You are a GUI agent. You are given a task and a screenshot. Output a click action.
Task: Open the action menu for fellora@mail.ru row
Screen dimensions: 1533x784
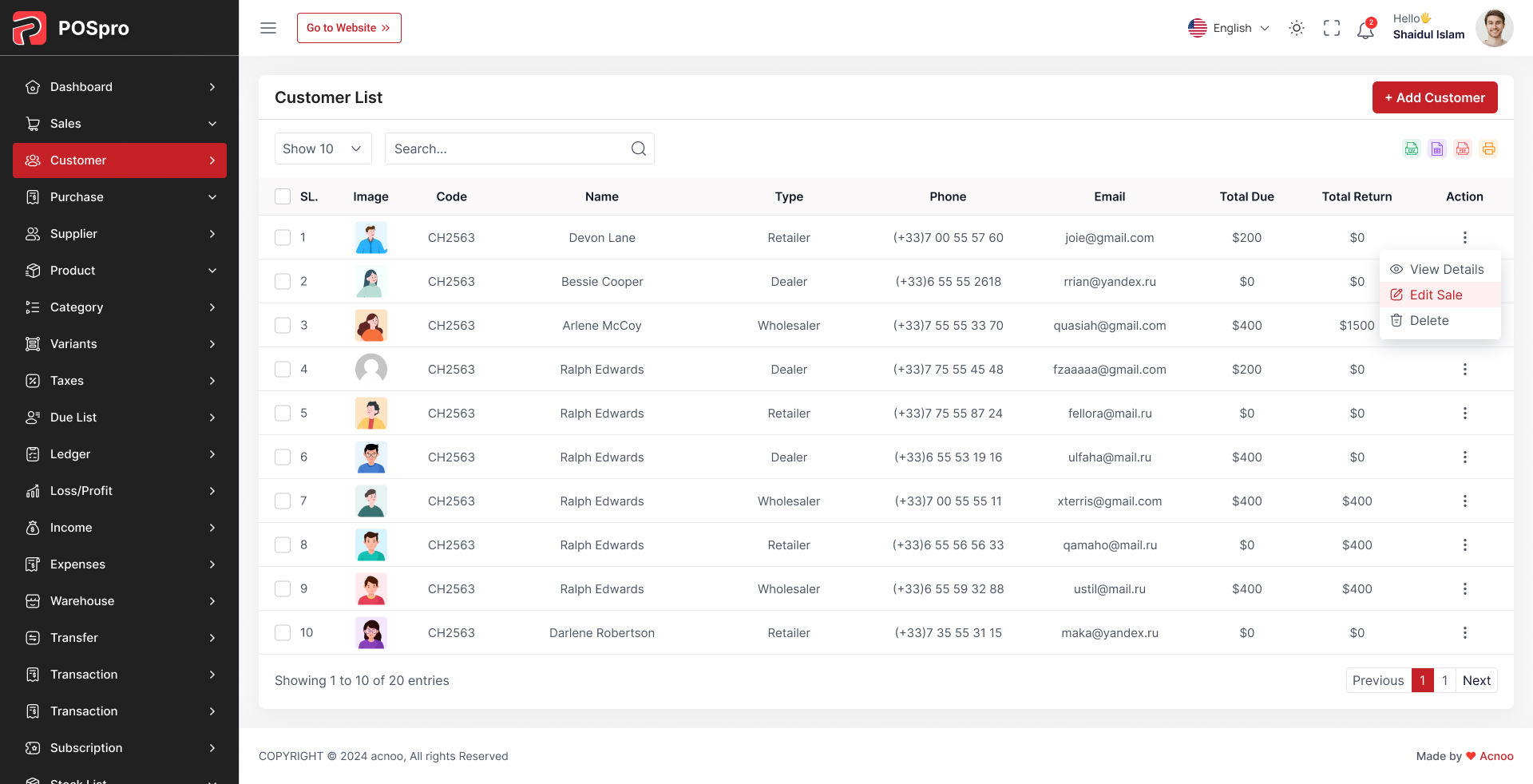pyautogui.click(x=1464, y=413)
